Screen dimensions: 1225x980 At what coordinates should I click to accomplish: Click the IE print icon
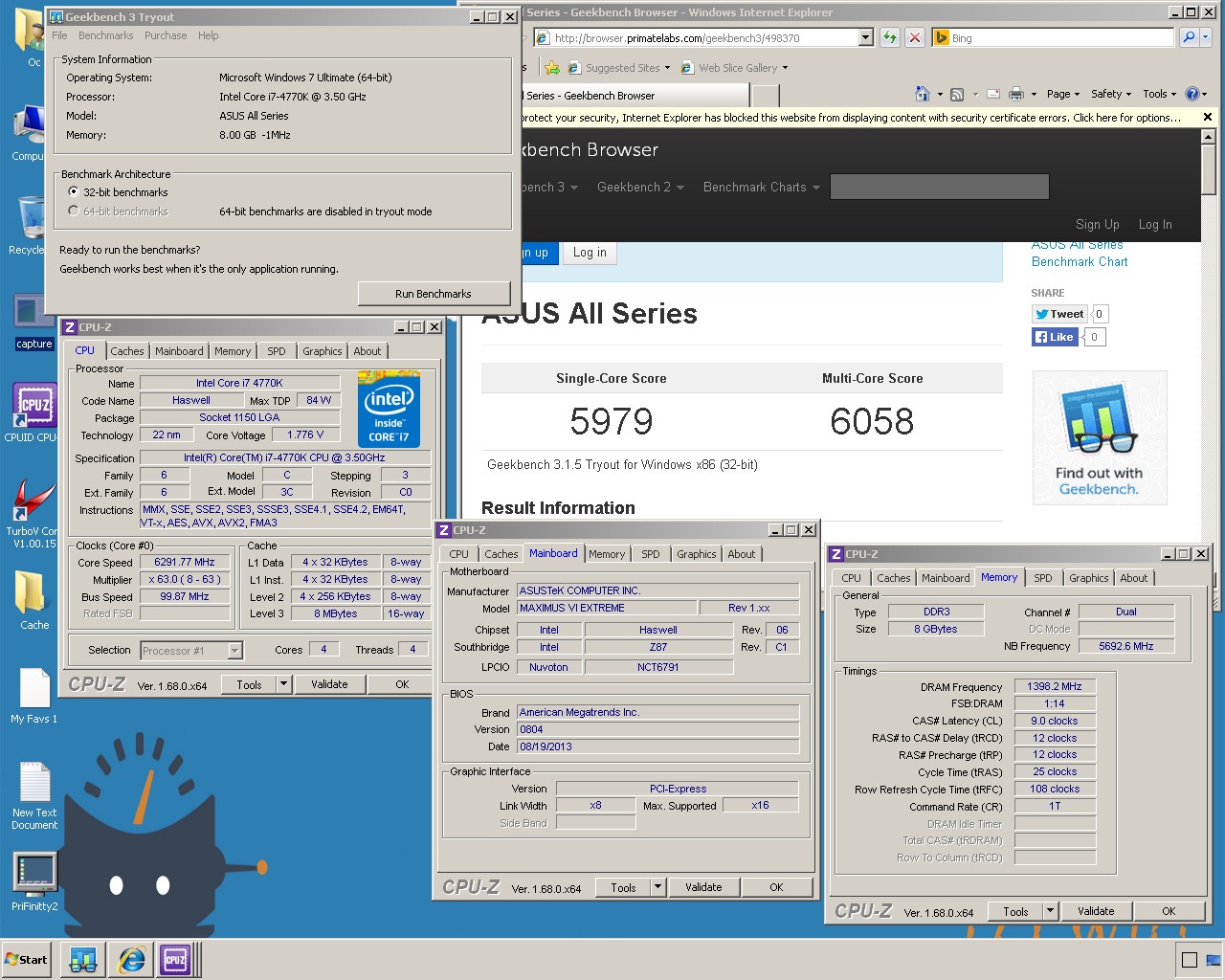point(1016,94)
